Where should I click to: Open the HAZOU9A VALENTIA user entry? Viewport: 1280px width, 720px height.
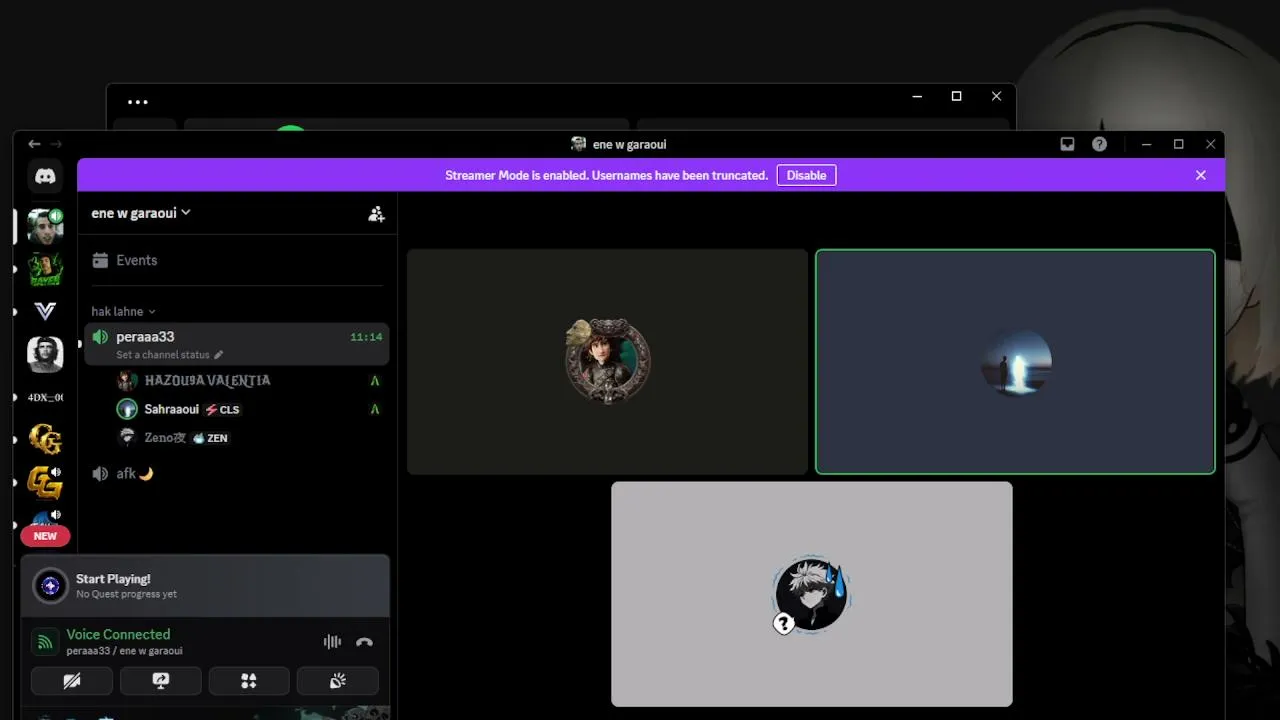[x=248, y=381]
